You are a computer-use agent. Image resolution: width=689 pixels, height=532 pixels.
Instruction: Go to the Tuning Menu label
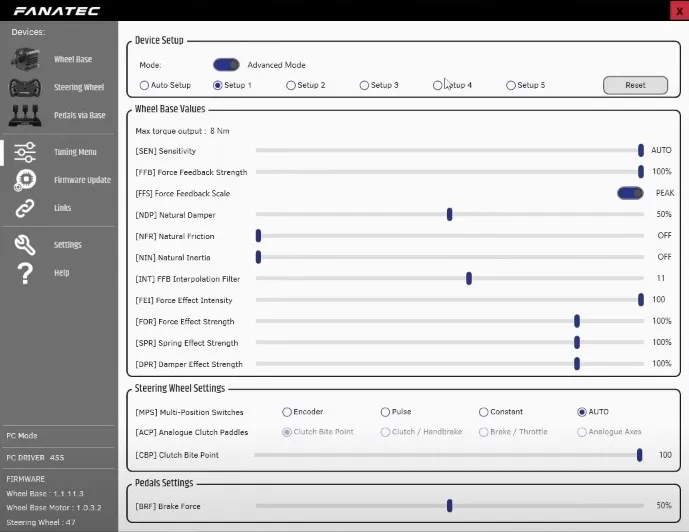pos(75,152)
